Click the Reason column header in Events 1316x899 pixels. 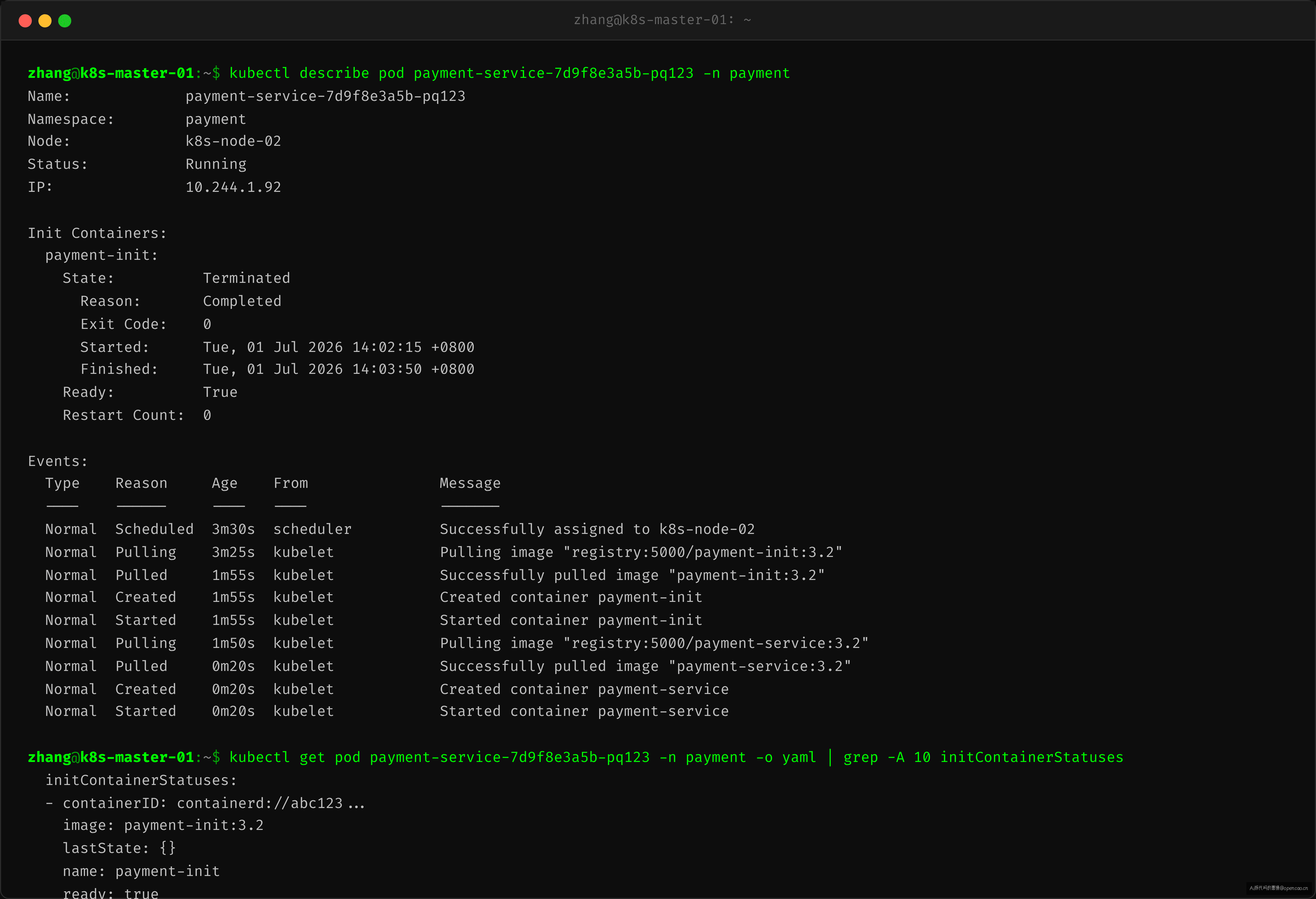141,483
